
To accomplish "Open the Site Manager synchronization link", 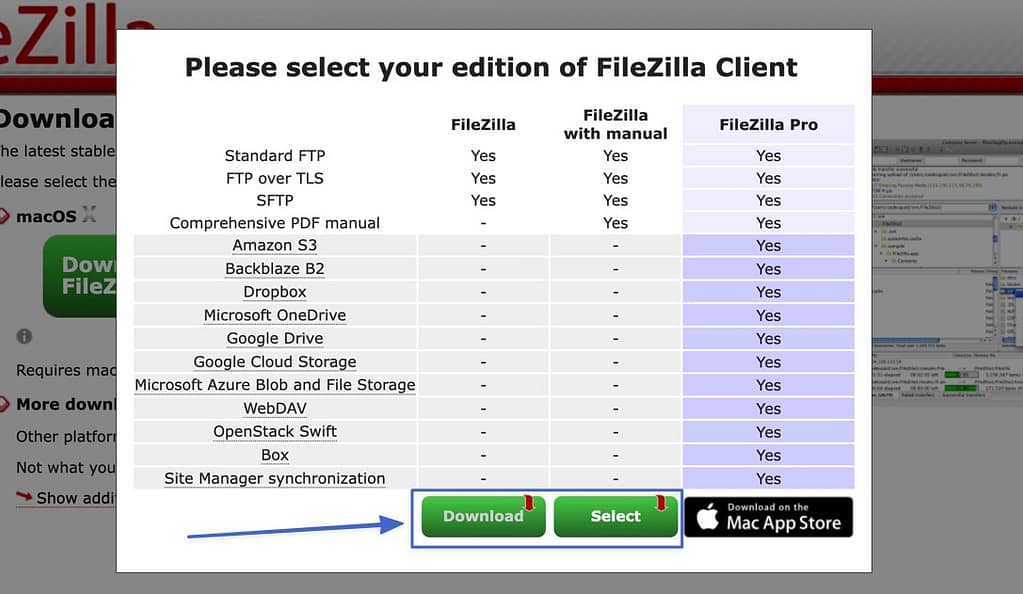I will tap(275, 478).
